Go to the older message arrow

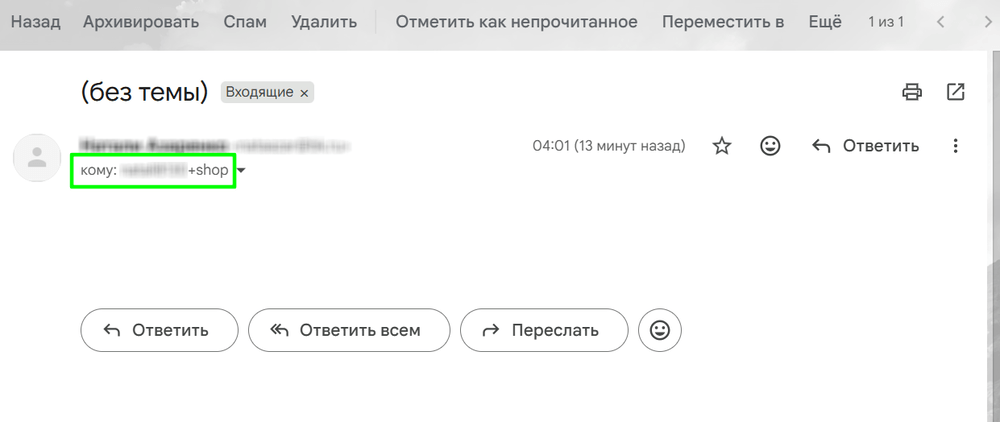(977, 22)
